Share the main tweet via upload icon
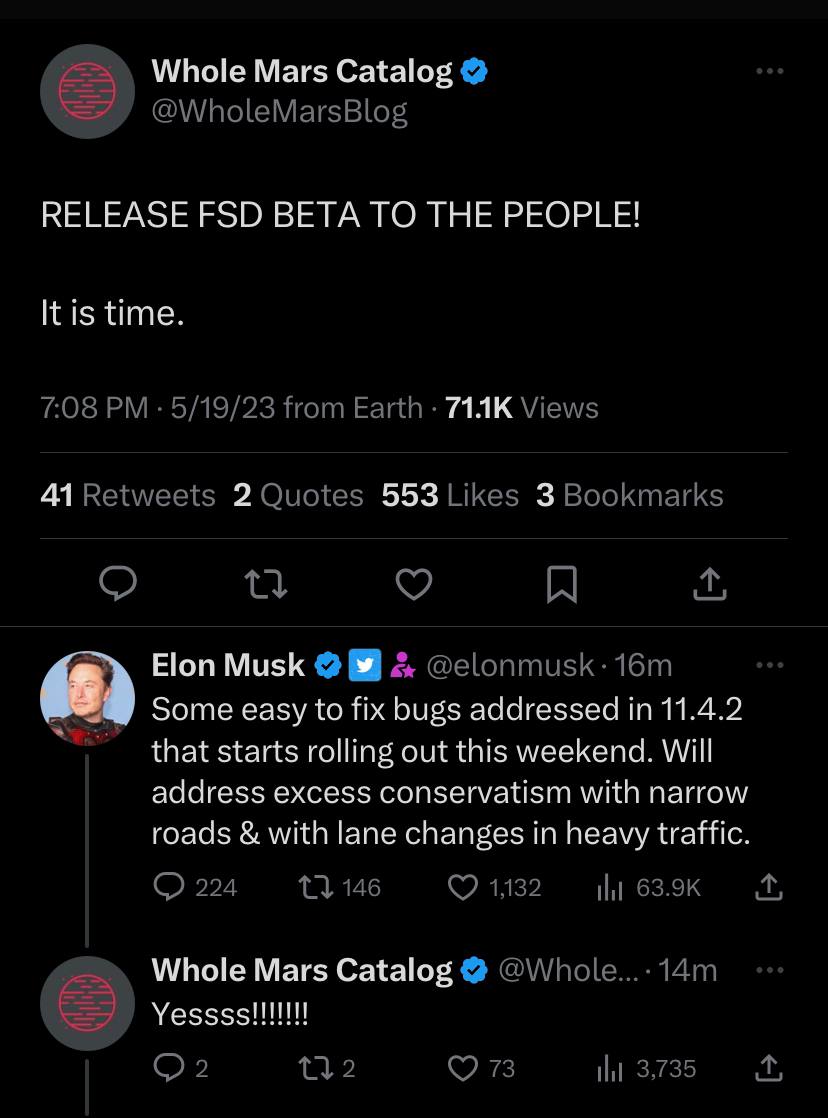 pyautogui.click(x=710, y=584)
